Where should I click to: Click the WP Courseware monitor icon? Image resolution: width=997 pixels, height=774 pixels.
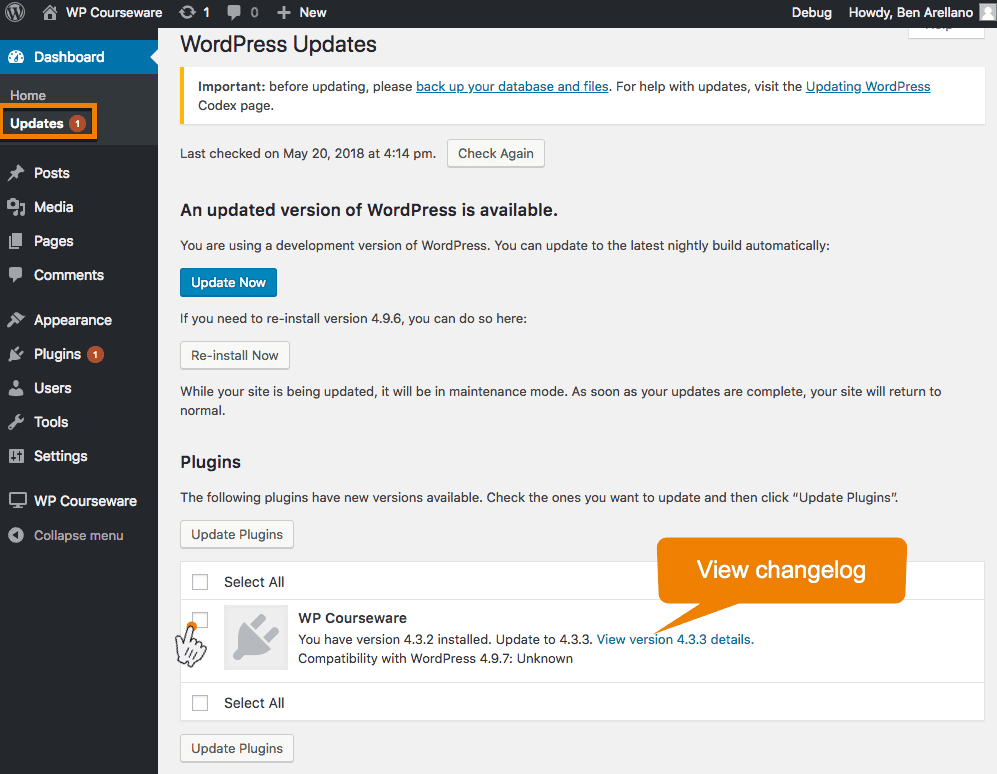(x=17, y=501)
